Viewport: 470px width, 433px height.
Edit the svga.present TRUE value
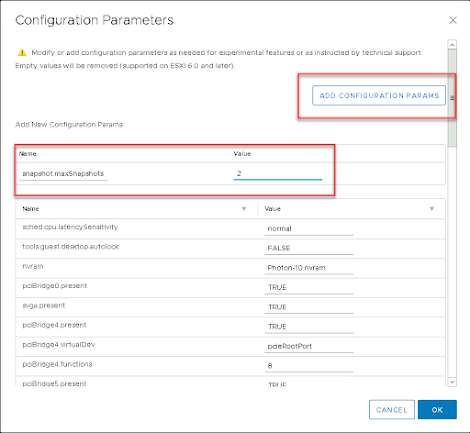[309, 307]
